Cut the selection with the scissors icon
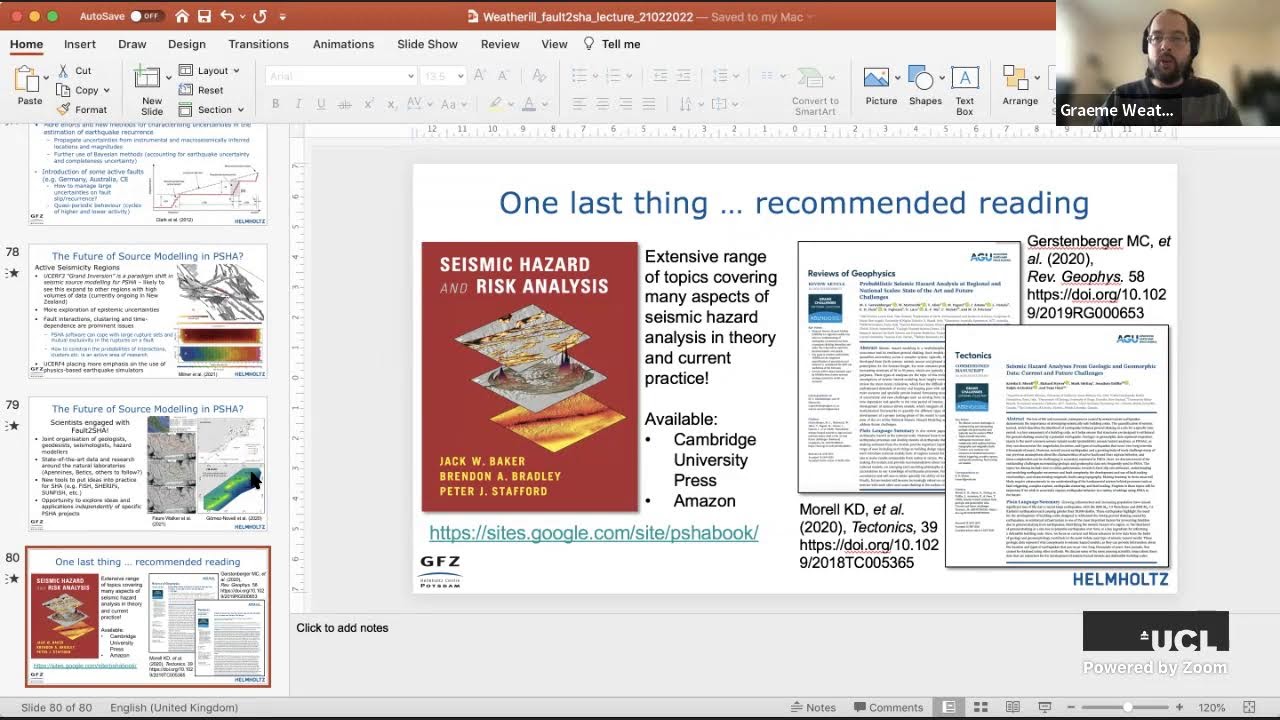The height and width of the screenshot is (720, 1280). pos(64,71)
